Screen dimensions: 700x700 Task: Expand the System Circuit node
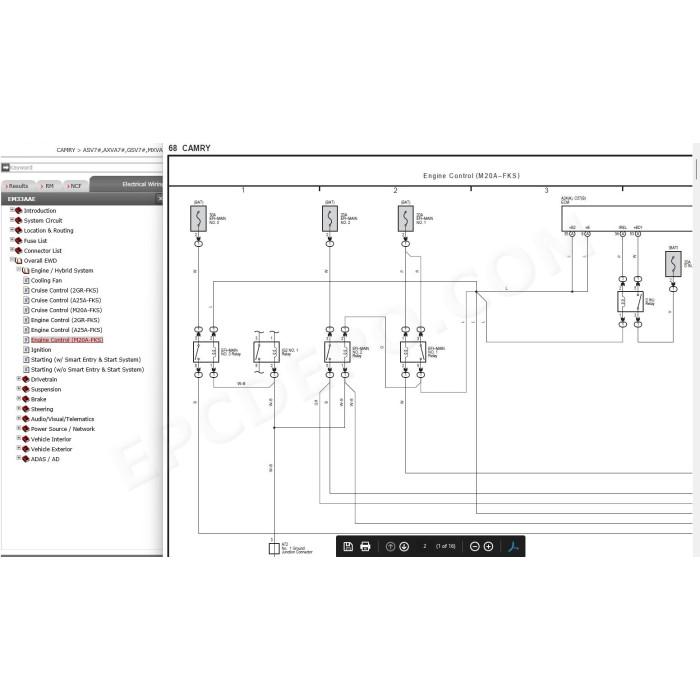[x=12, y=220]
